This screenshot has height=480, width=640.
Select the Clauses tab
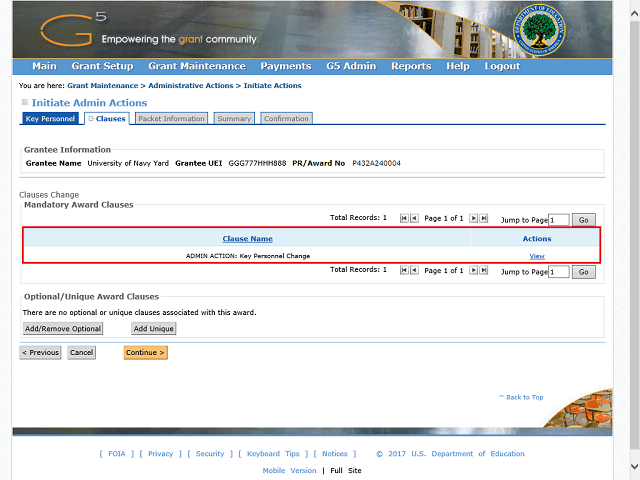click(x=107, y=118)
